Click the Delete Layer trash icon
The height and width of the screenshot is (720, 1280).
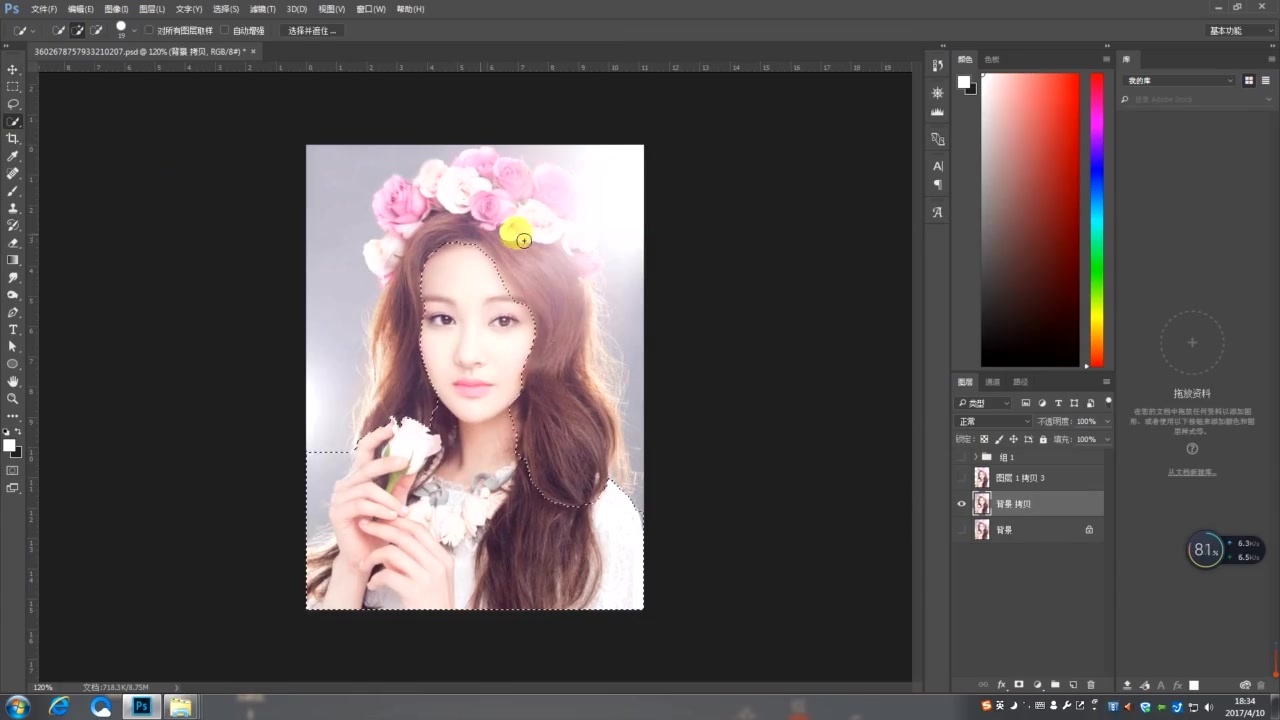[1091, 685]
